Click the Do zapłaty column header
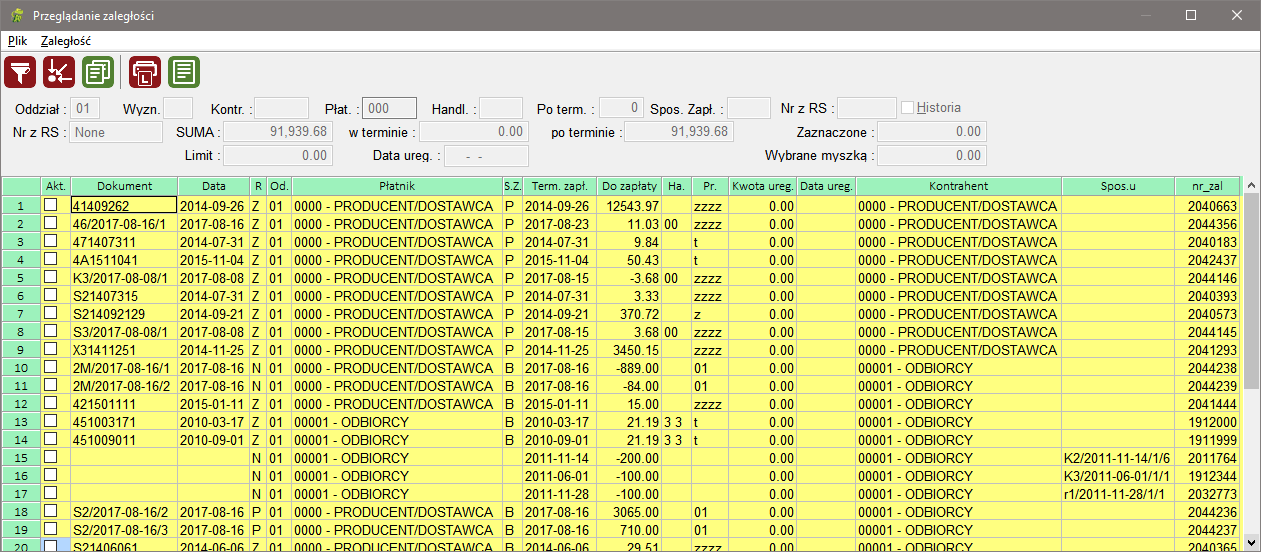The width and height of the screenshot is (1261, 552). pyautogui.click(x=629, y=186)
